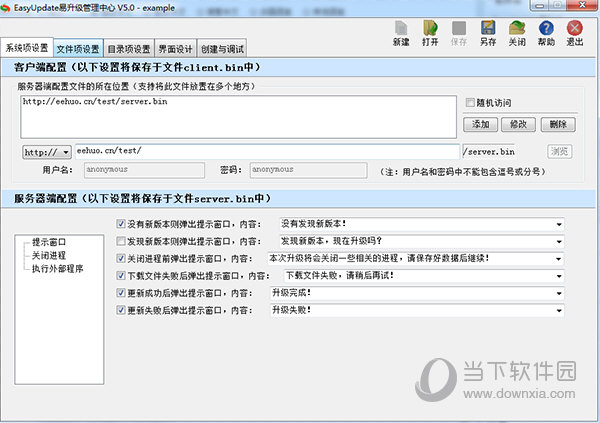Expand the 没有发现新版本! message dropdown
This screenshot has height=423, width=600.
click(559, 224)
